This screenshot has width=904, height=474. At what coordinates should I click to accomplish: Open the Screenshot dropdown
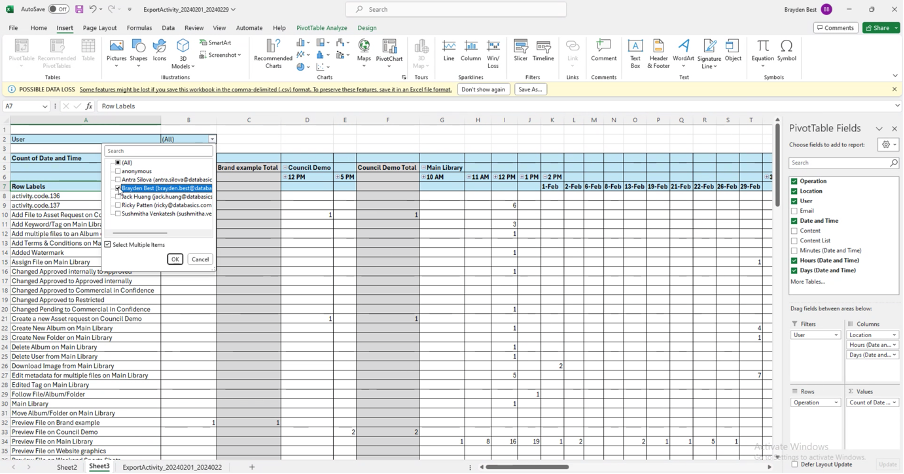[220, 55]
